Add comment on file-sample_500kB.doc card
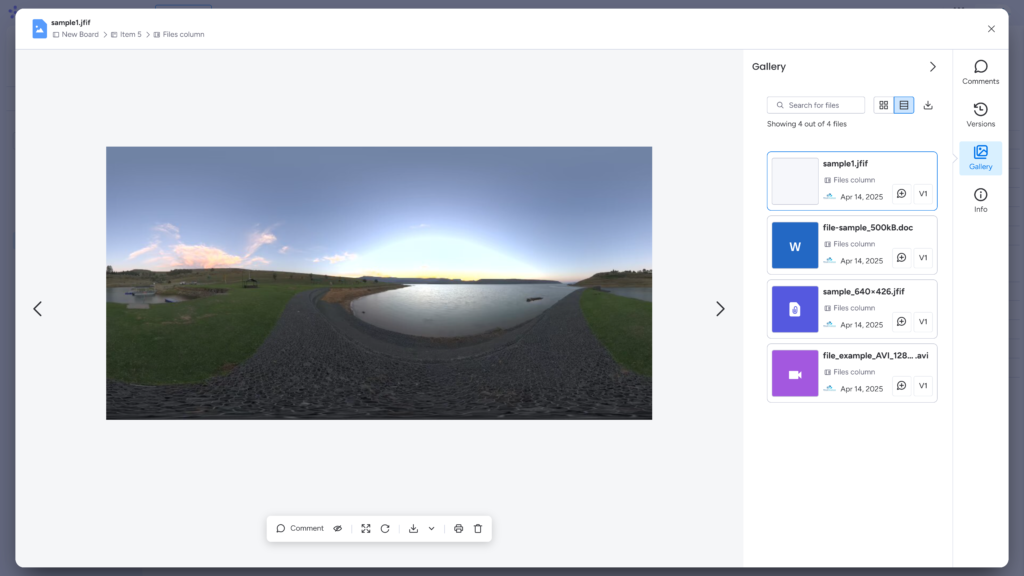 (x=901, y=257)
